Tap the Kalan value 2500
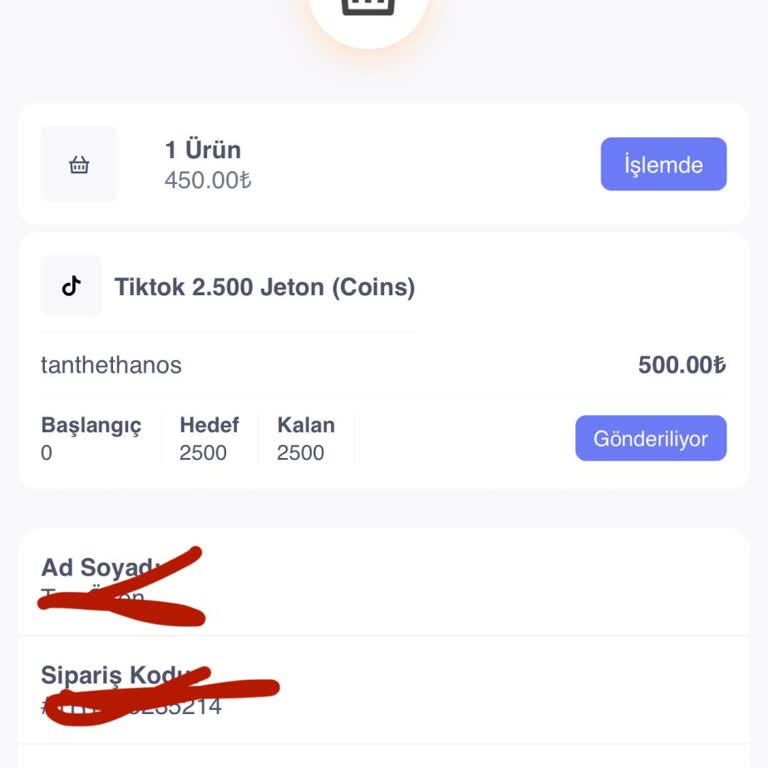This screenshot has height=768, width=768. 300,453
